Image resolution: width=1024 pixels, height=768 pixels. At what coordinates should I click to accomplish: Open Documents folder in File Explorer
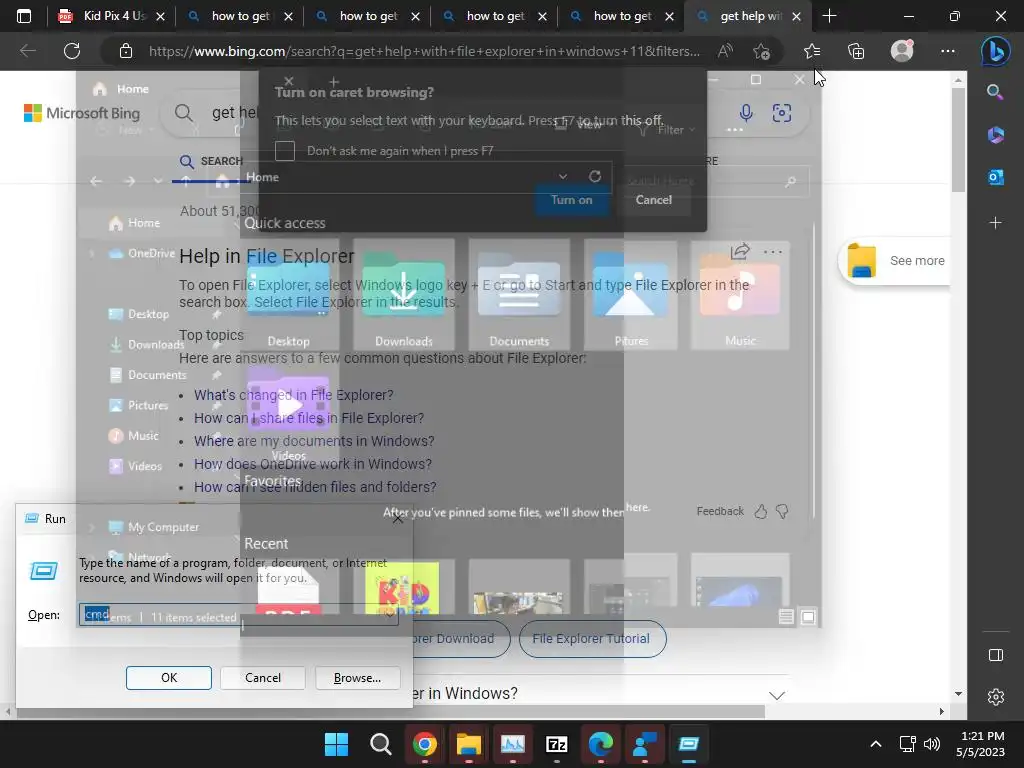pos(519,294)
